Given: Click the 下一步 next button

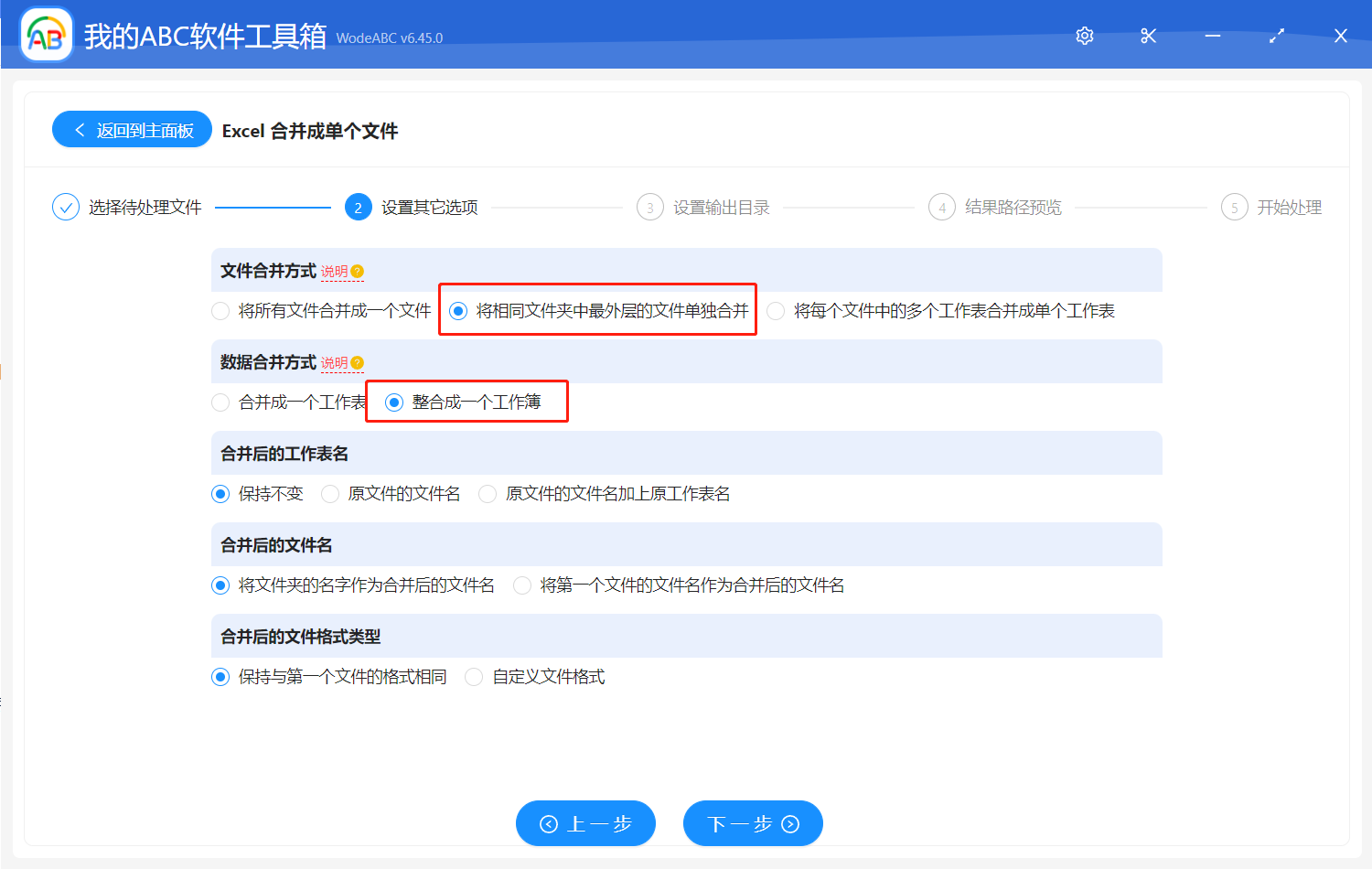Looking at the screenshot, I should (752, 823).
